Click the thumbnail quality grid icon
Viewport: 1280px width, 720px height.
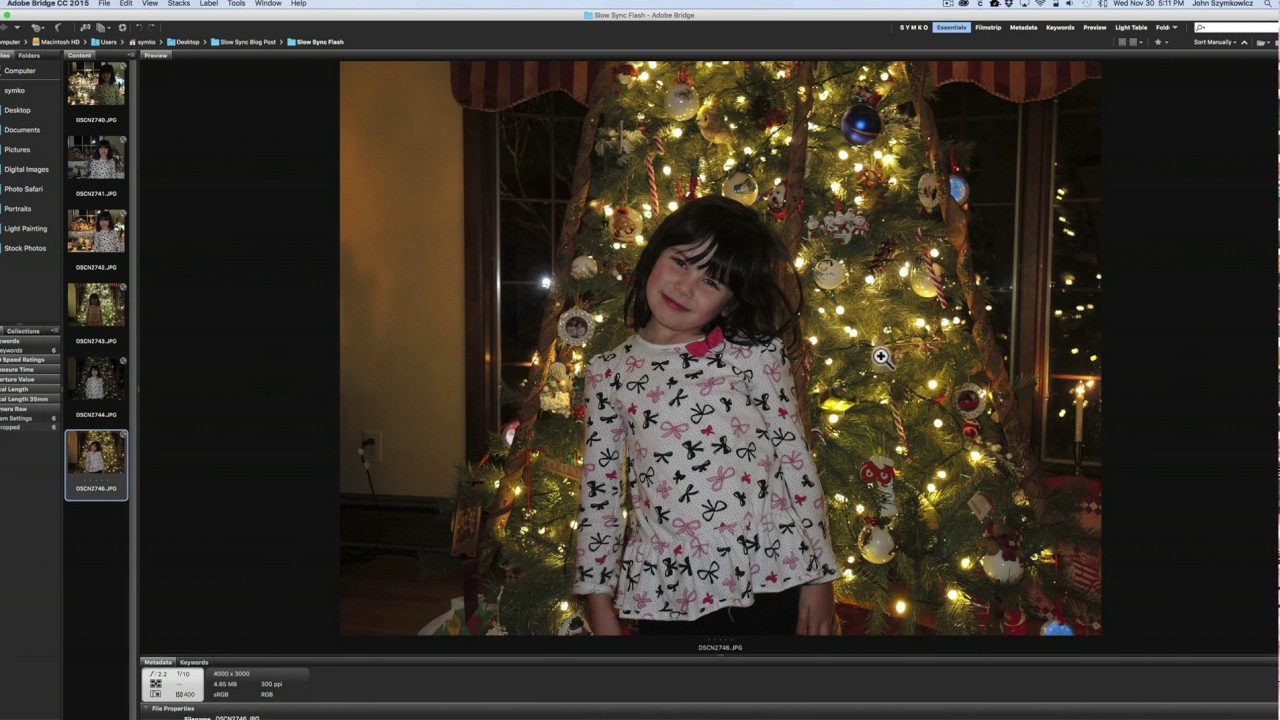1123,42
